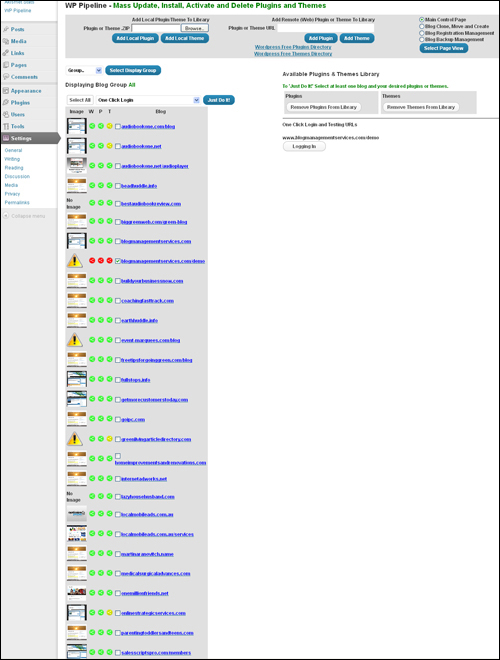Open General settings submenu item
The width and height of the screenshot is (500, 660).
tap(13, 150)
